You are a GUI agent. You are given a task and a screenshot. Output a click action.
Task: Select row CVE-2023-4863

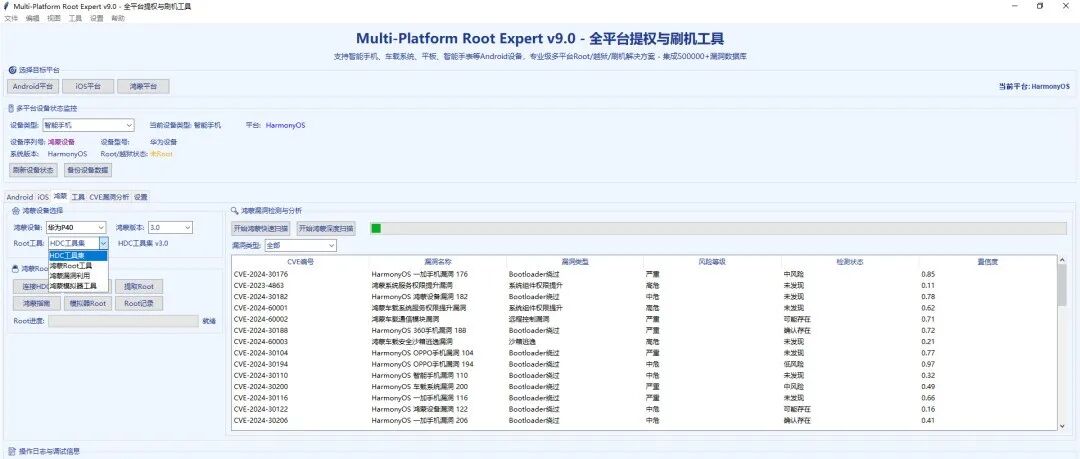[644, 285]
